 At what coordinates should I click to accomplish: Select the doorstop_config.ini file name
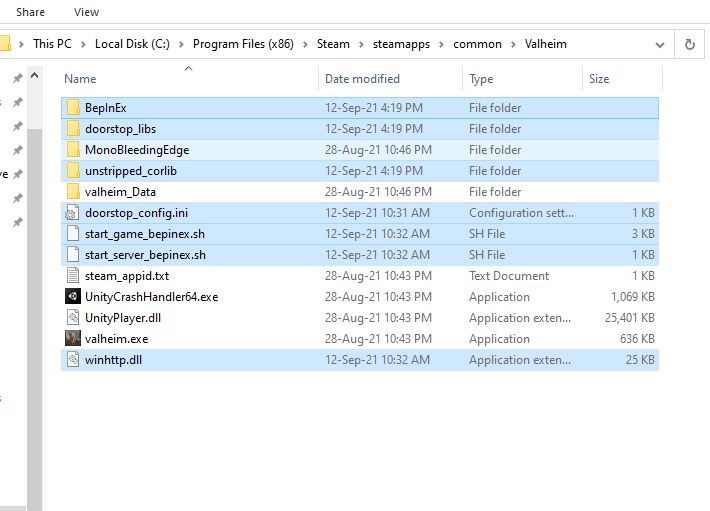pos(136,213)
